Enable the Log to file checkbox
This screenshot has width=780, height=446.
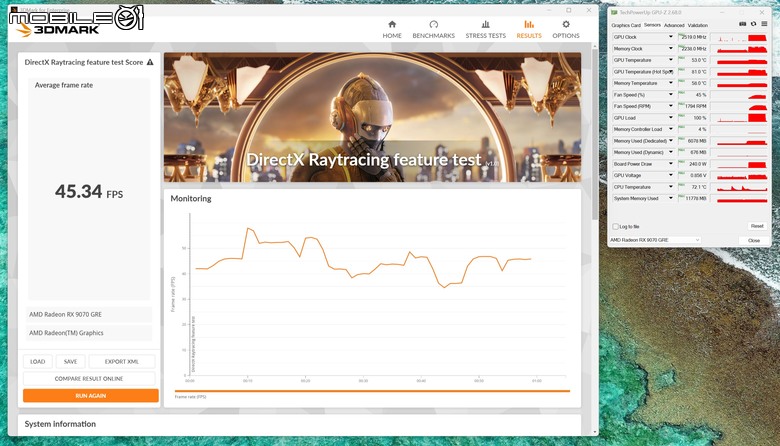pos(615,226)
